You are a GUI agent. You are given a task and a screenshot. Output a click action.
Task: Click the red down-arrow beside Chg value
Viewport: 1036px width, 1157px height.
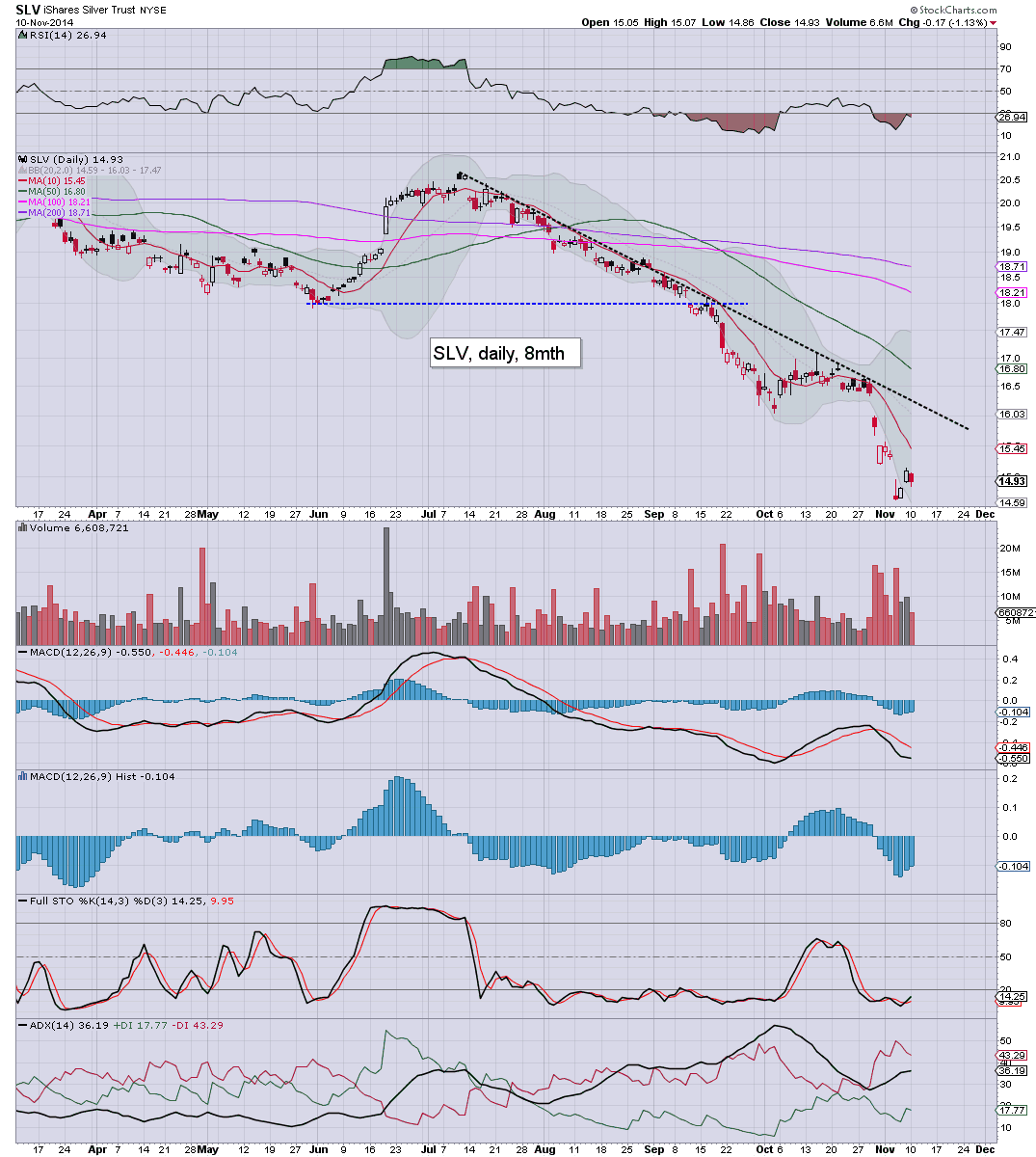coord(994,22)
